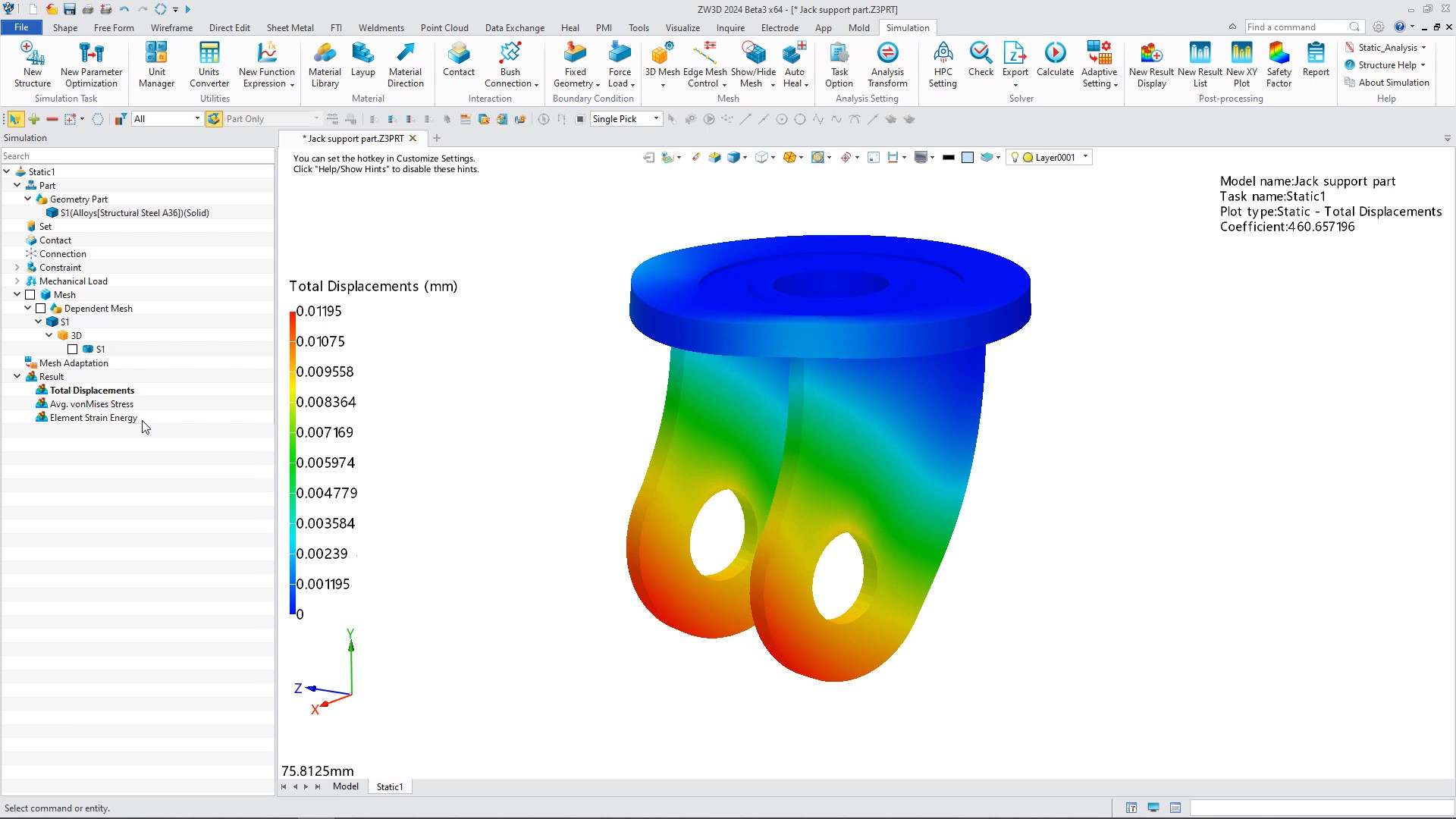This screenshot has width=1456, height=819.
Task: Select the Fixed Geometry boundary condition
Action: click(x=575, y=64)
